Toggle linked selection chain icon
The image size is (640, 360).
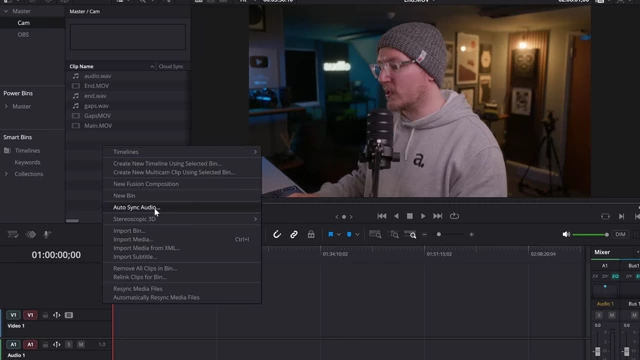294,234
